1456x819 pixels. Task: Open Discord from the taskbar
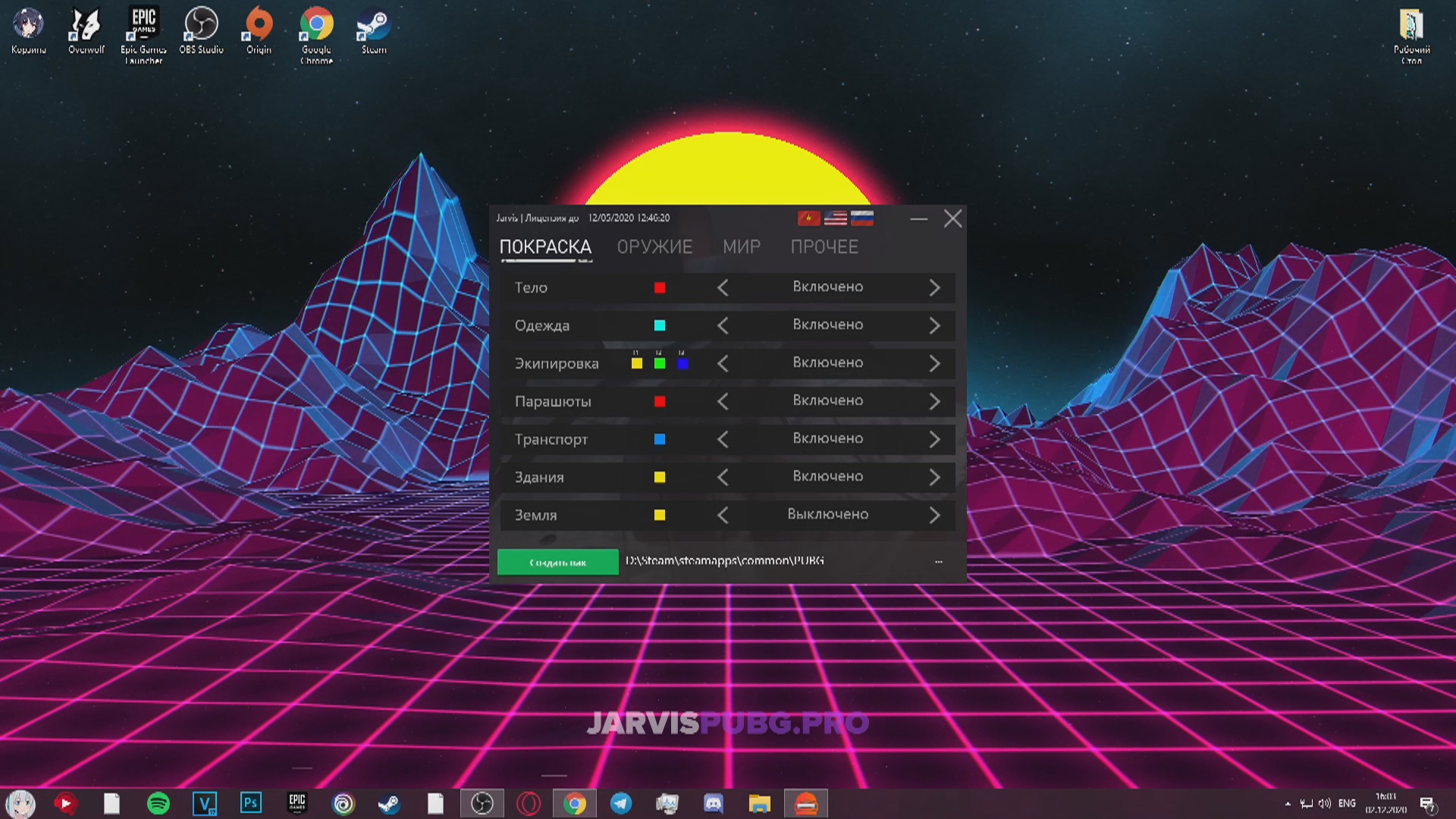tap(714, 803)
